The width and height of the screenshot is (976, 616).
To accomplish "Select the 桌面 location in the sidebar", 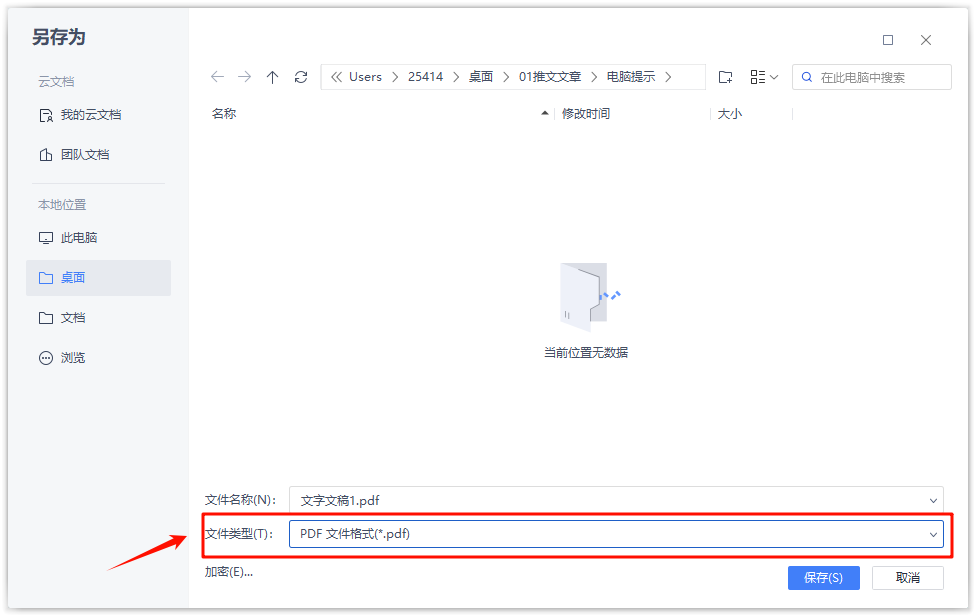I will click(x=98, y=278).
